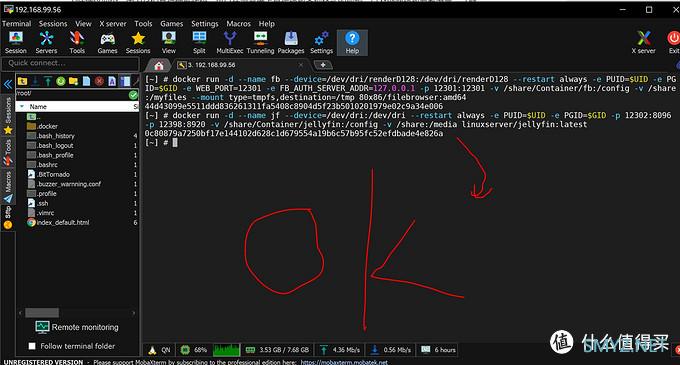The image size is (680, 365).
Task: Open the Servers toolbar button
Action: pos(46,43)
